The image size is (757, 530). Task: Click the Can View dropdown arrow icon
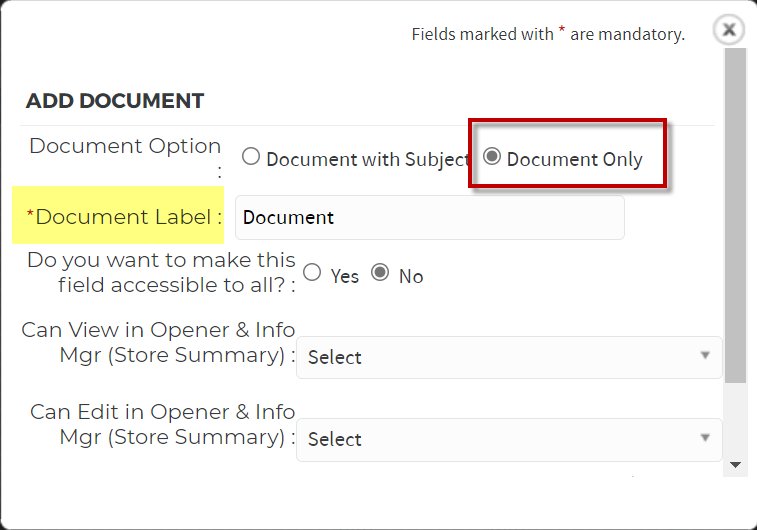[x=705, y=356]
